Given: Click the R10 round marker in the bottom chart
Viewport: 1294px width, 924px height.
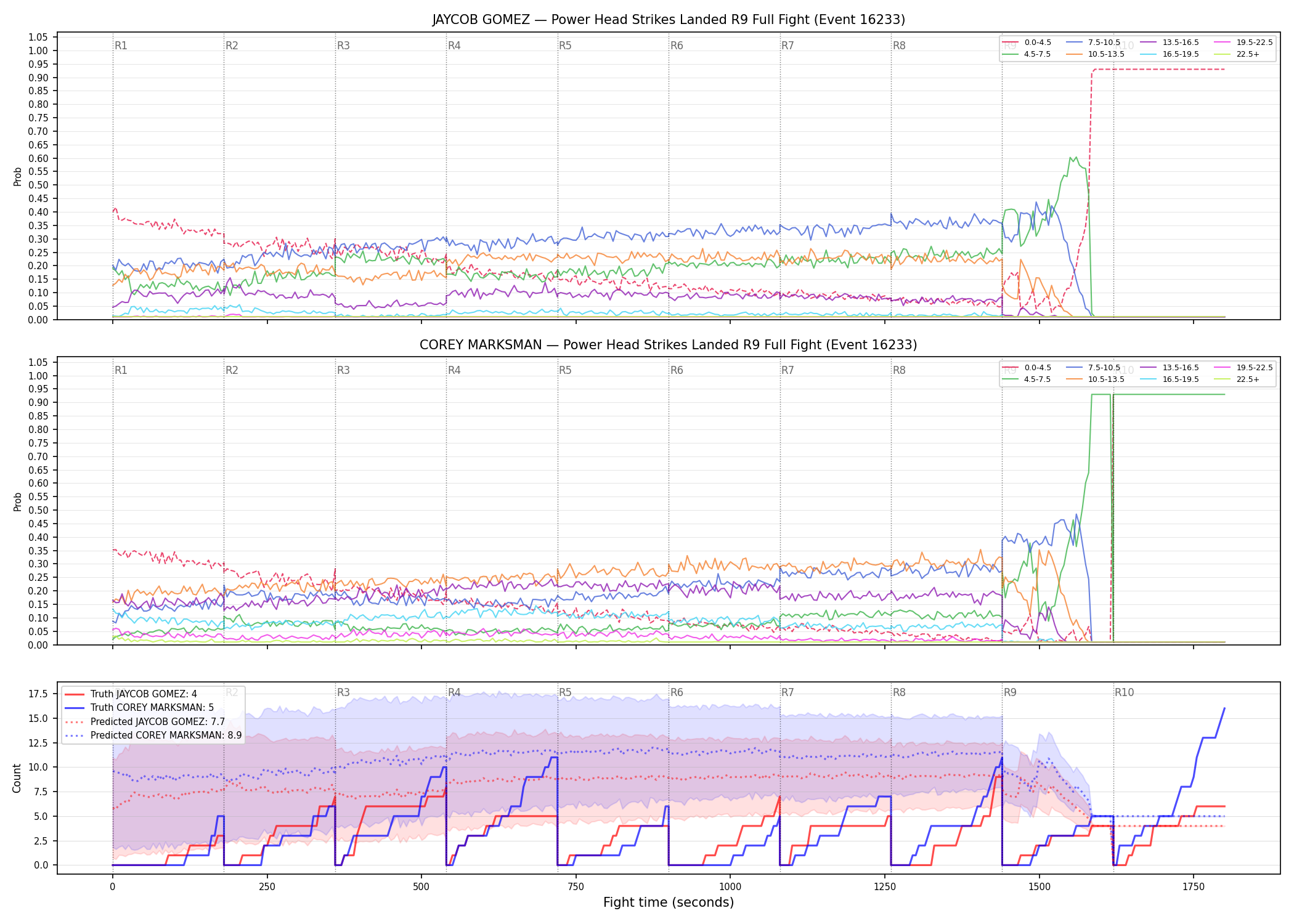Looking at the screenshot, I should [1124, 692].
